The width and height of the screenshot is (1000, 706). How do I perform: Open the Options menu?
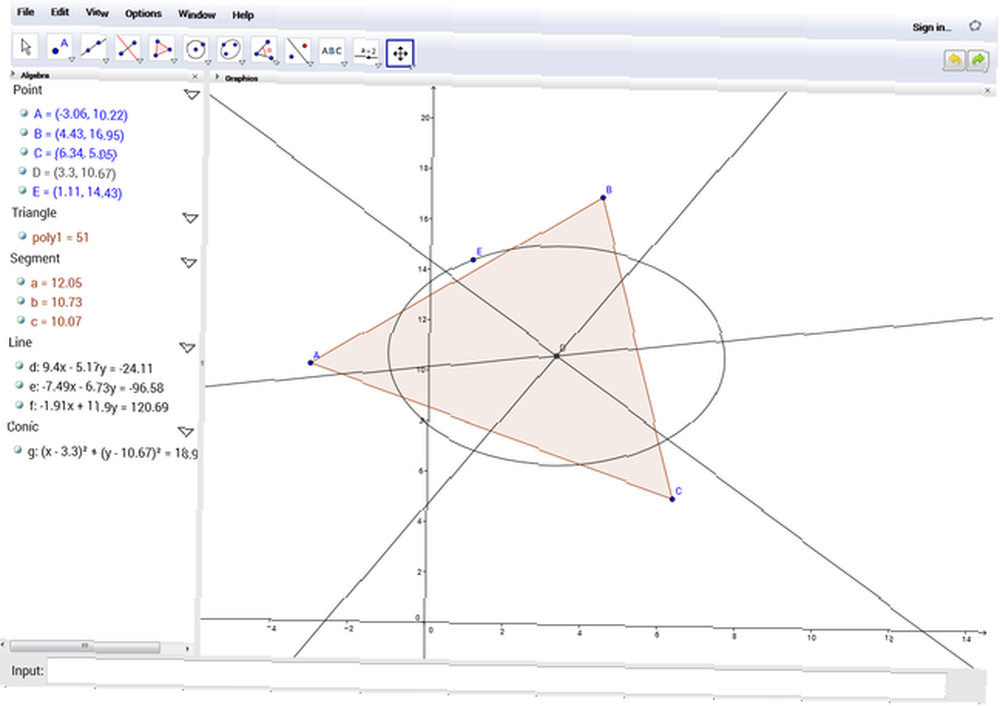coord(143,13)
